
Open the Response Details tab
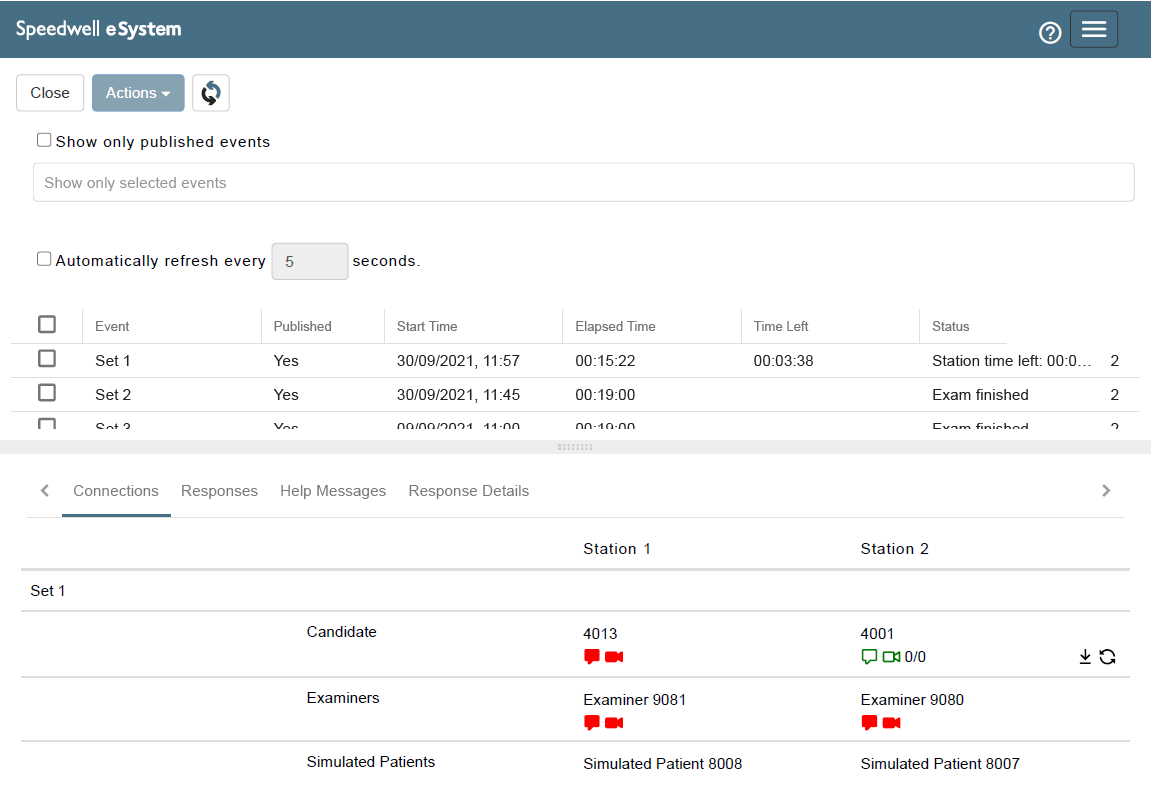click(469, 491)
